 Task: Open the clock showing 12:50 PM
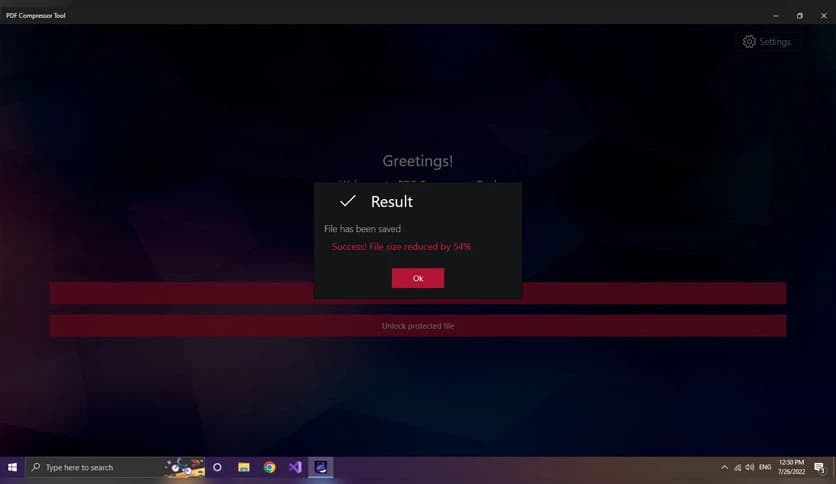pyautogui.click(x=791, y=467)
